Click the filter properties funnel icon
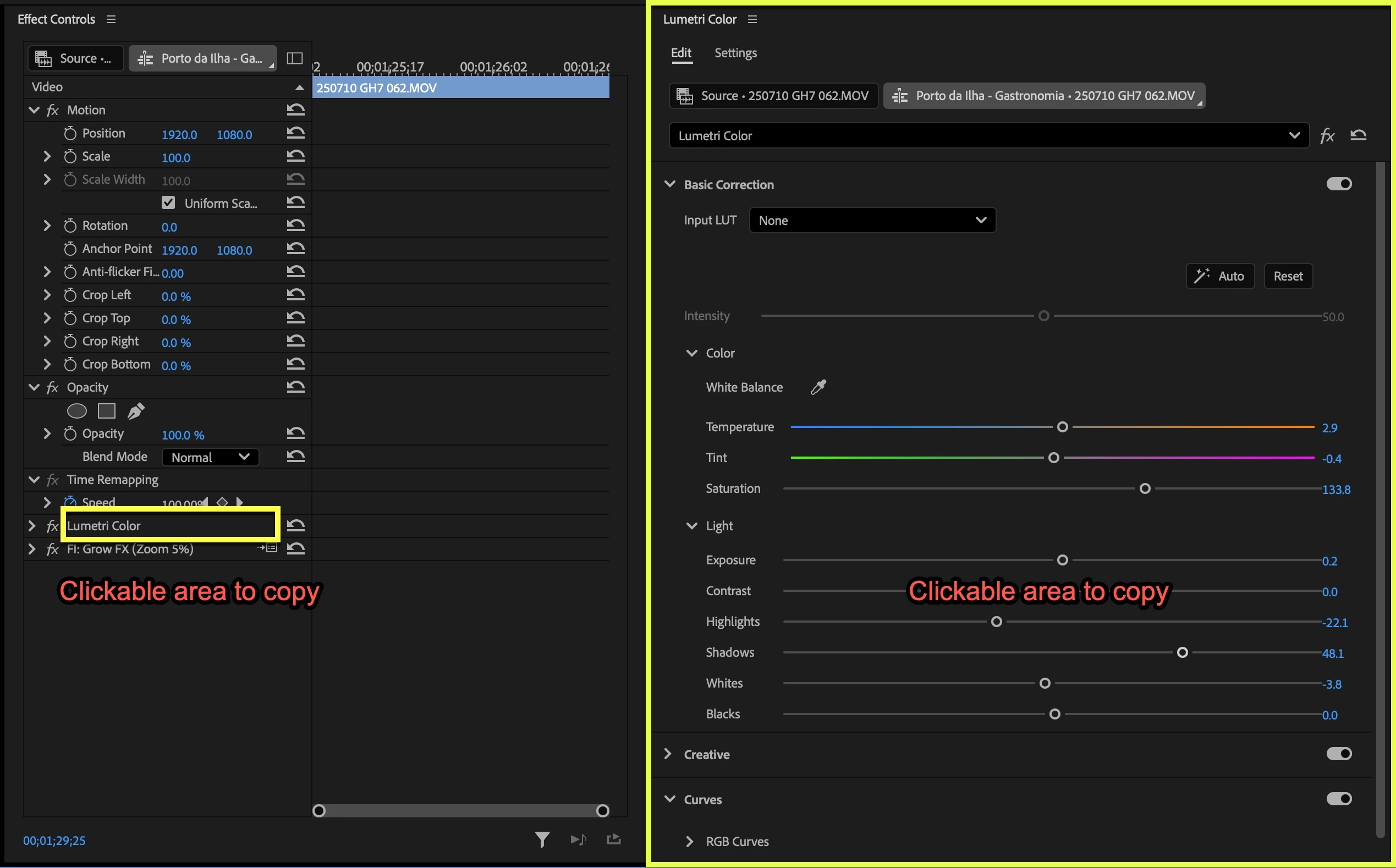The image size is (1396, 868). coord(542,840)
